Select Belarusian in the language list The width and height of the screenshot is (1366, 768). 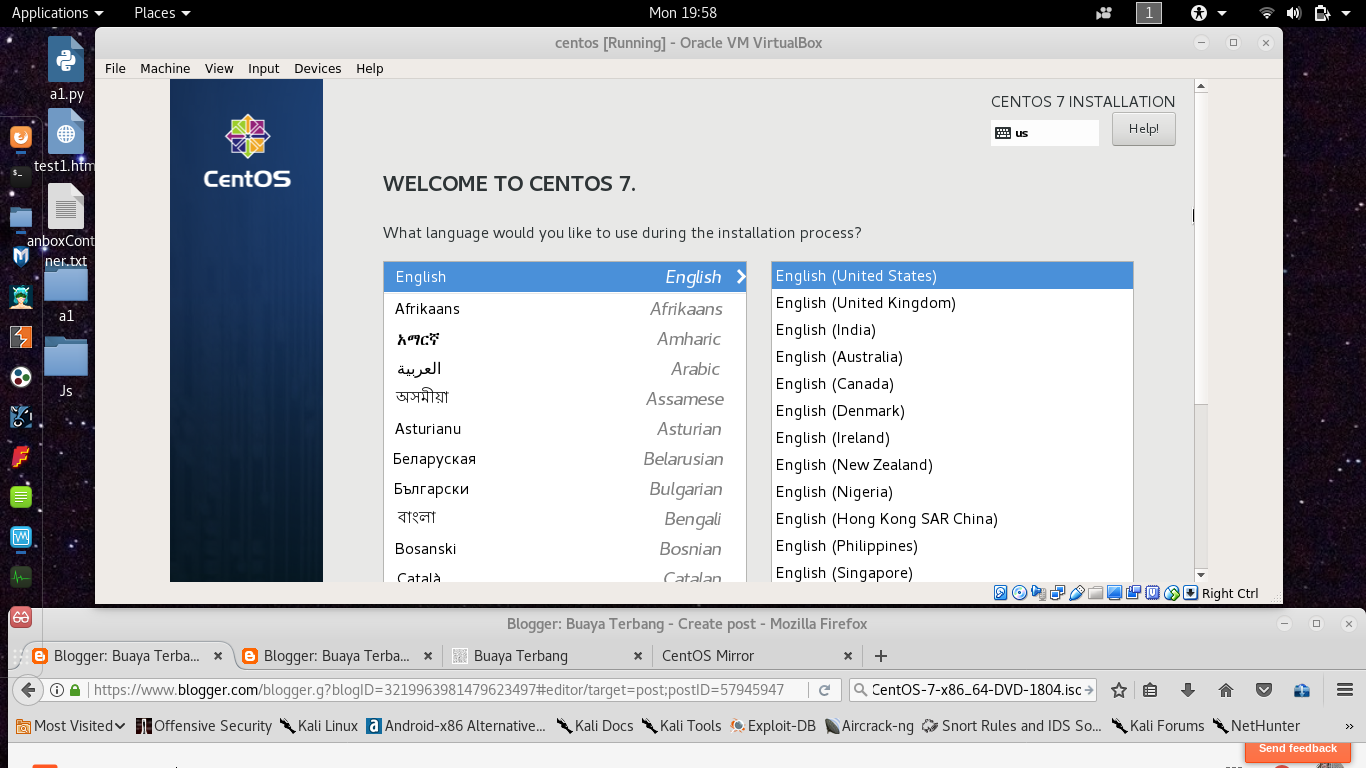click(565, 459)
